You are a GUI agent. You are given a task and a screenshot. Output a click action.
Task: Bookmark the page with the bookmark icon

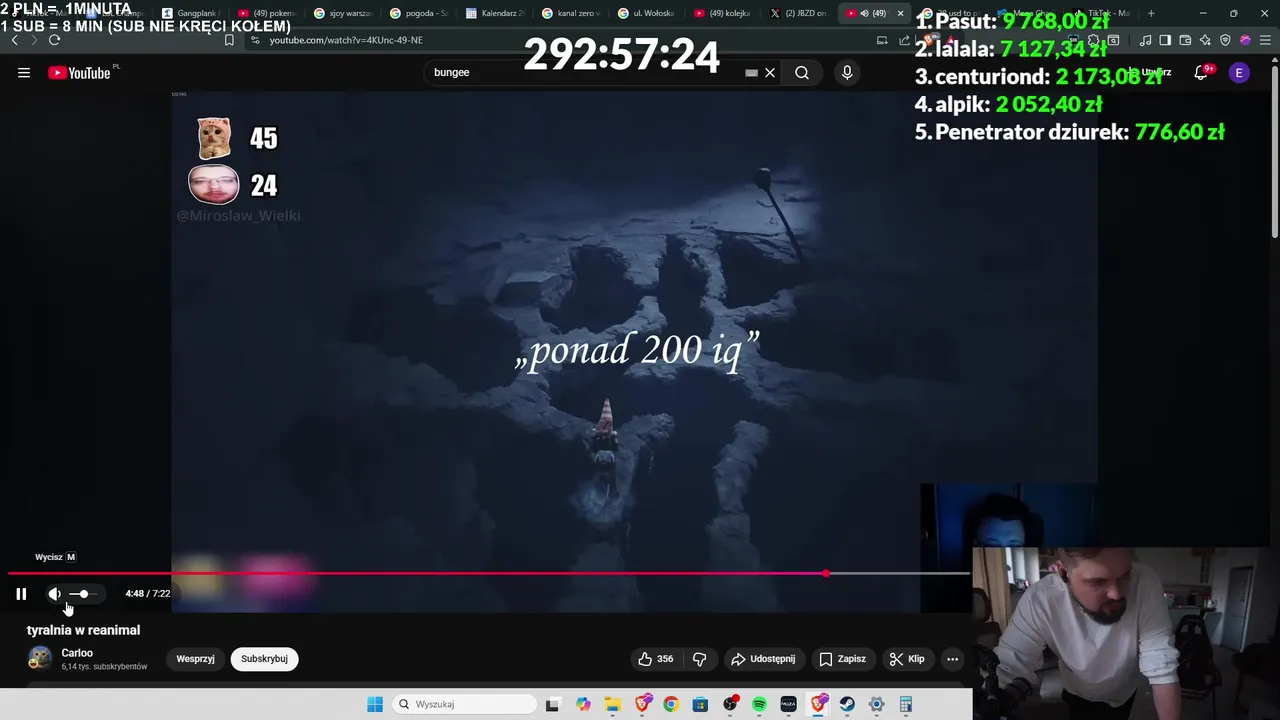tap(229, 40)
